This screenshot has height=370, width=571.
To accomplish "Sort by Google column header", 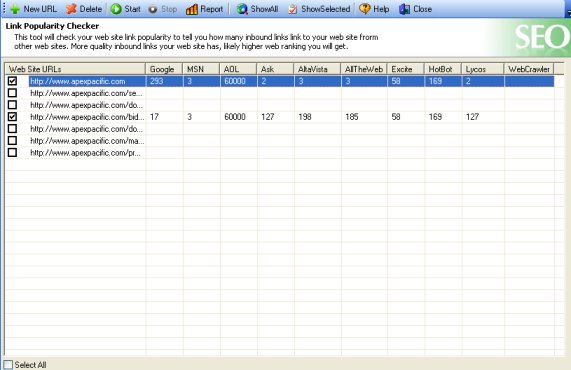I will [x=164, y=69].
